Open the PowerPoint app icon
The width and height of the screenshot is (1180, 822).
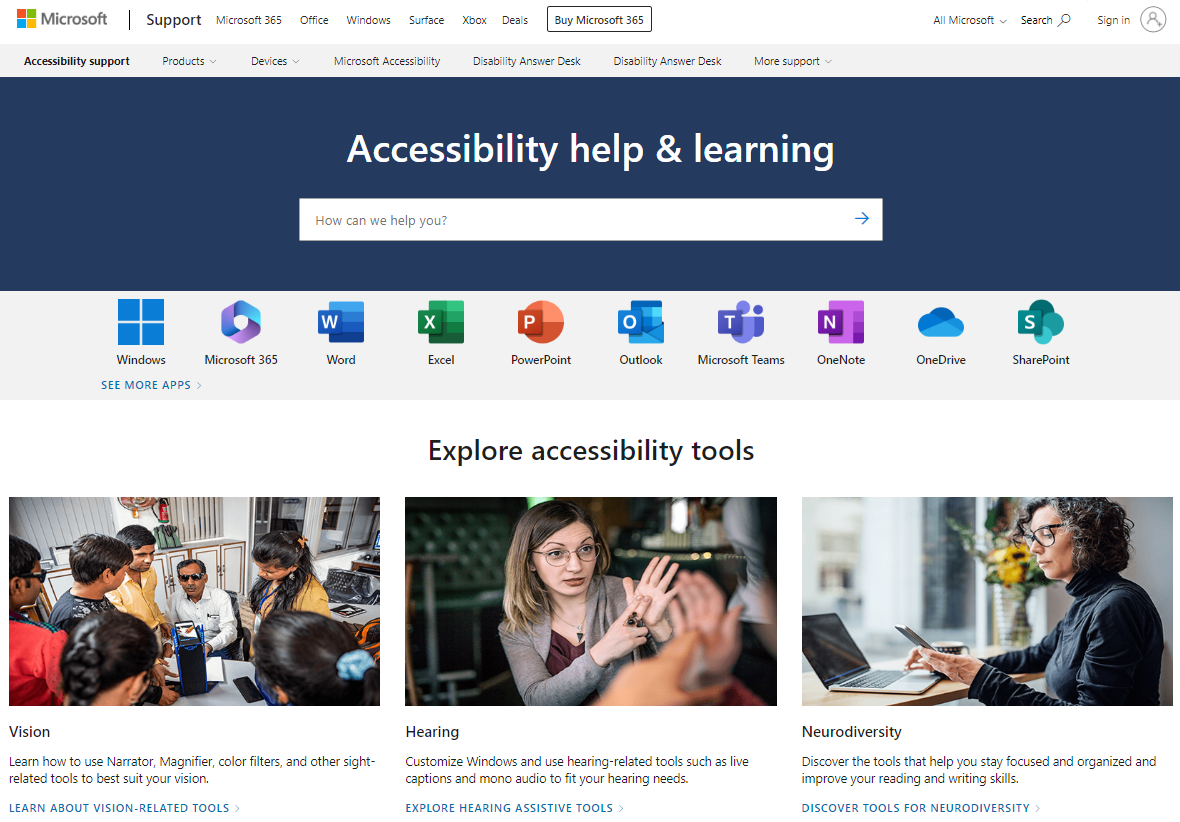(x=541, y=323)
